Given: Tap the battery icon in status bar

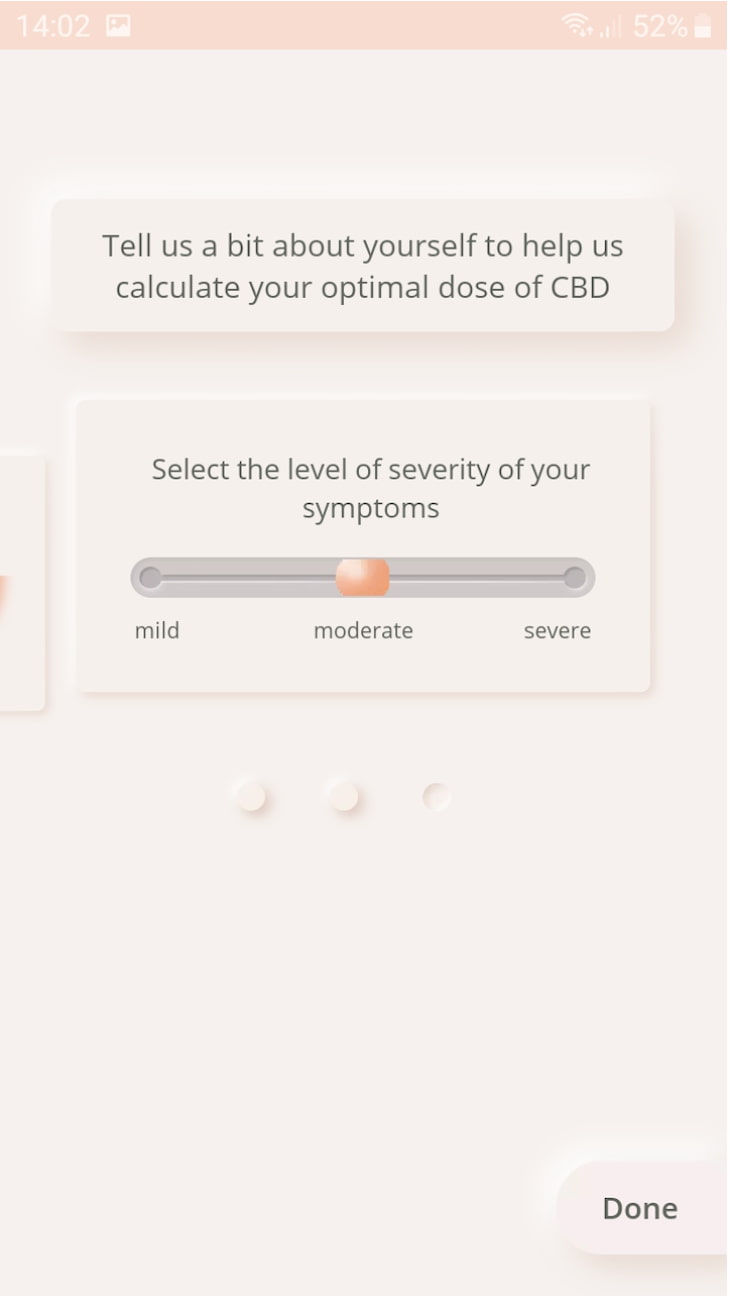Looking at the screenshot, I should click(703, 27).
